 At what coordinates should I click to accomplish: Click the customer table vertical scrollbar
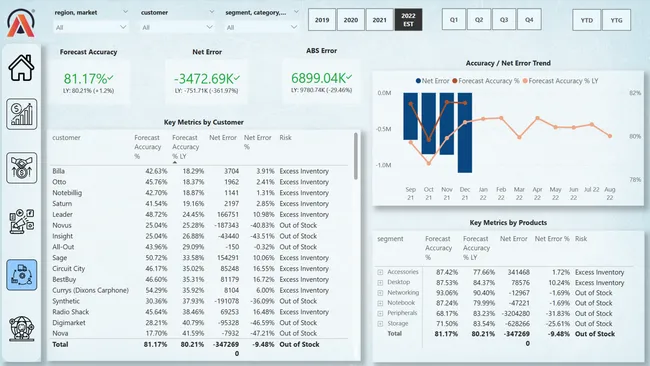[x=356, y=156]
